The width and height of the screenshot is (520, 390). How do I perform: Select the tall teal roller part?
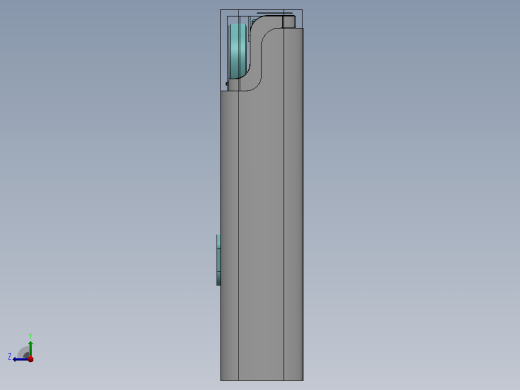coord(238,51)
